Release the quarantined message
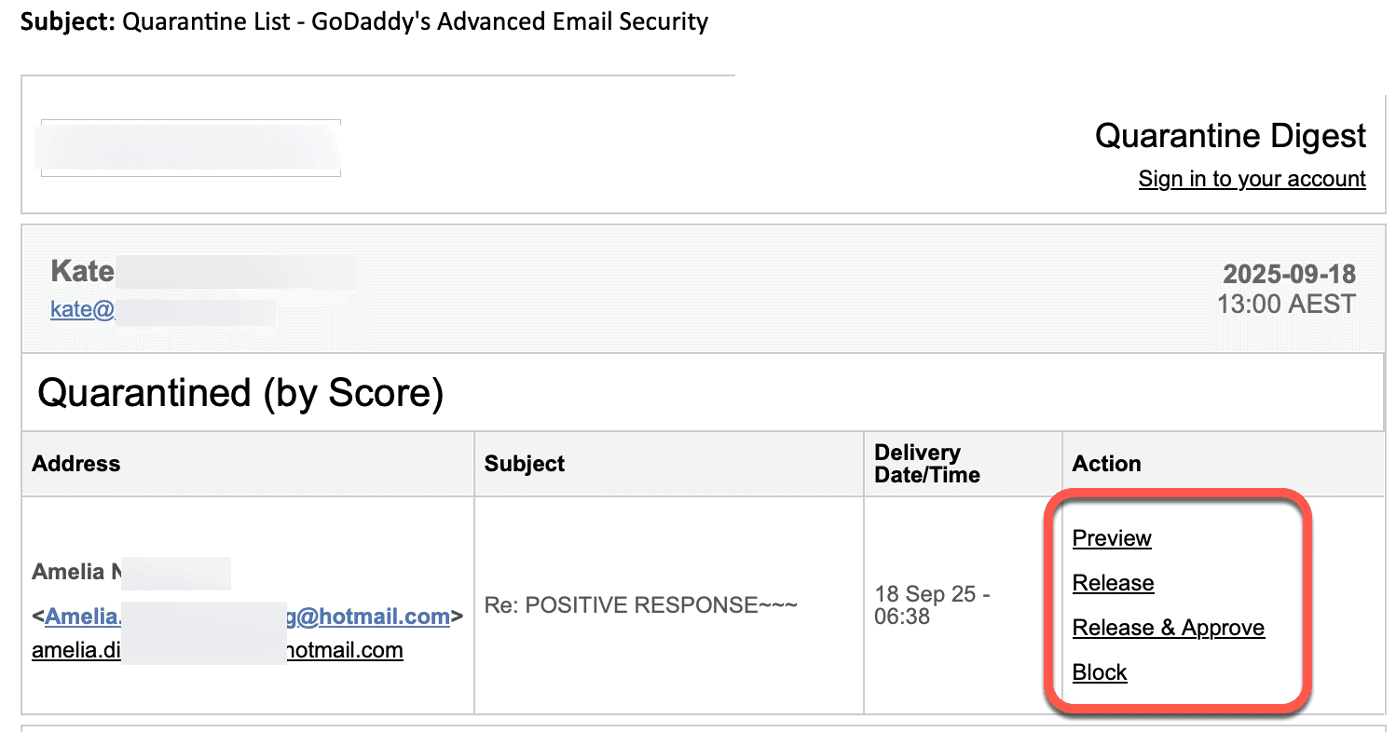Image resolution: width=1396 pixels, height=732 pixels. point(1113,583)
